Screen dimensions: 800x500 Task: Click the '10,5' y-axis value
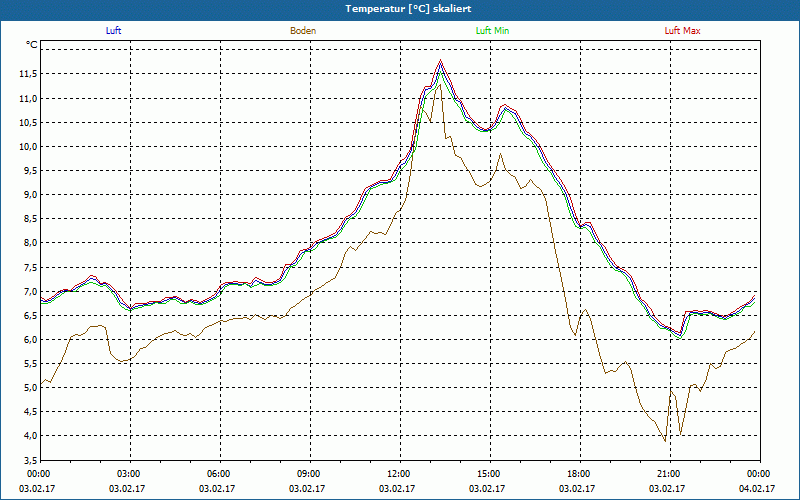coord(28,122)
